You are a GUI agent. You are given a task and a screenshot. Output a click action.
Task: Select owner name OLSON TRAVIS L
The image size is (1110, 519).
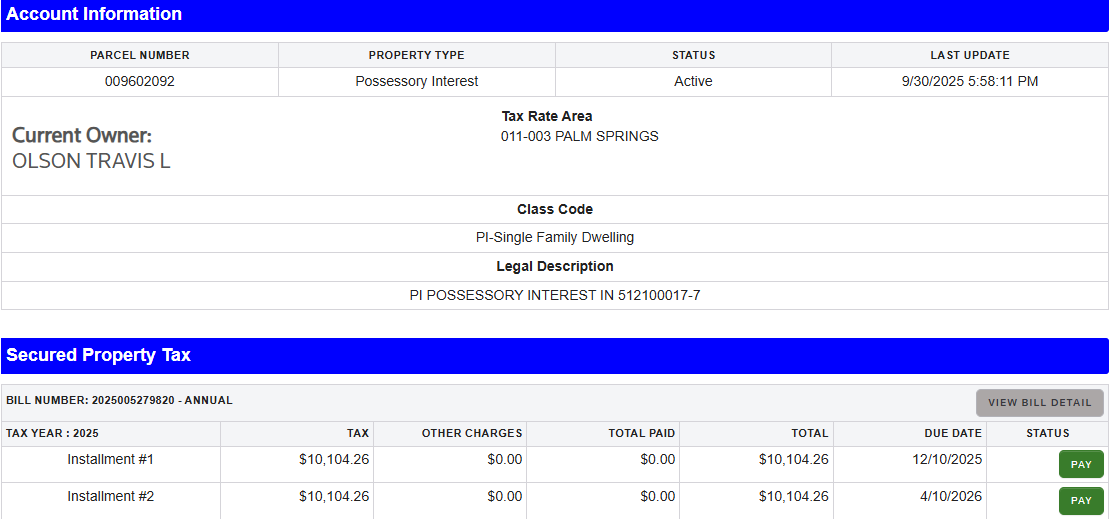[91, 161]
